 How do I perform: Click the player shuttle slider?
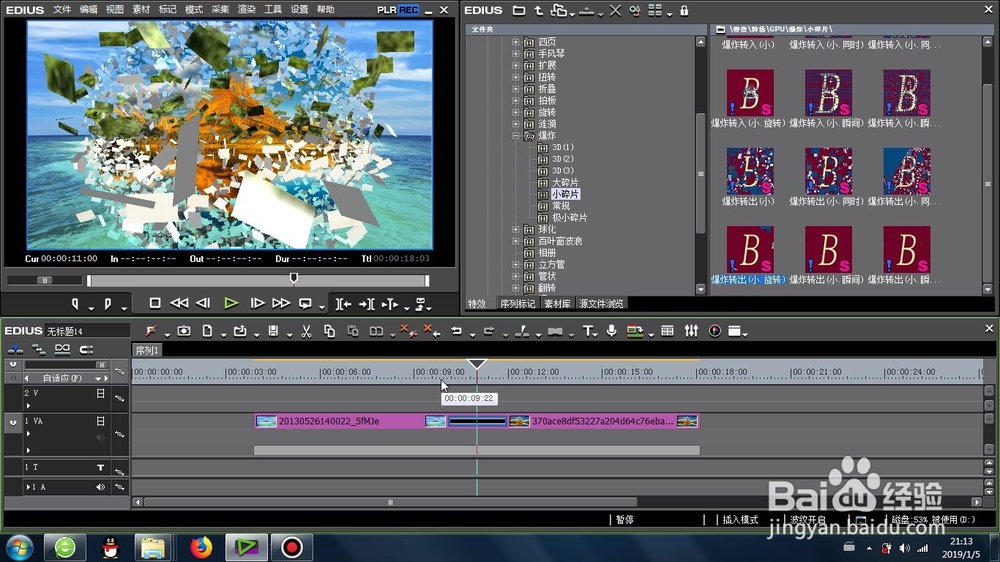(x=45, y=280)
